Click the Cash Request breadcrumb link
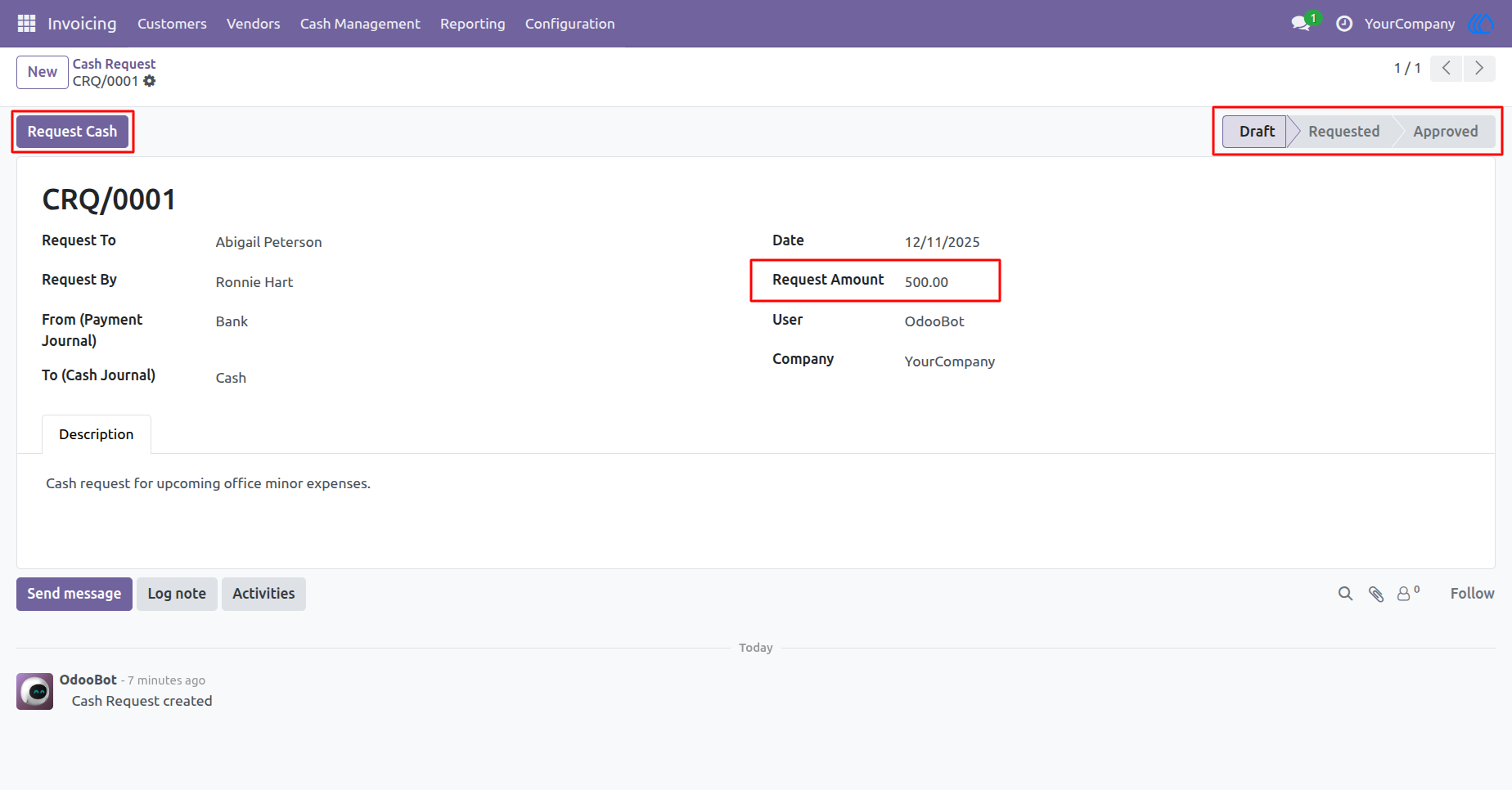The width and height of the screenshot is (1512, 790). tap(114, 64)
